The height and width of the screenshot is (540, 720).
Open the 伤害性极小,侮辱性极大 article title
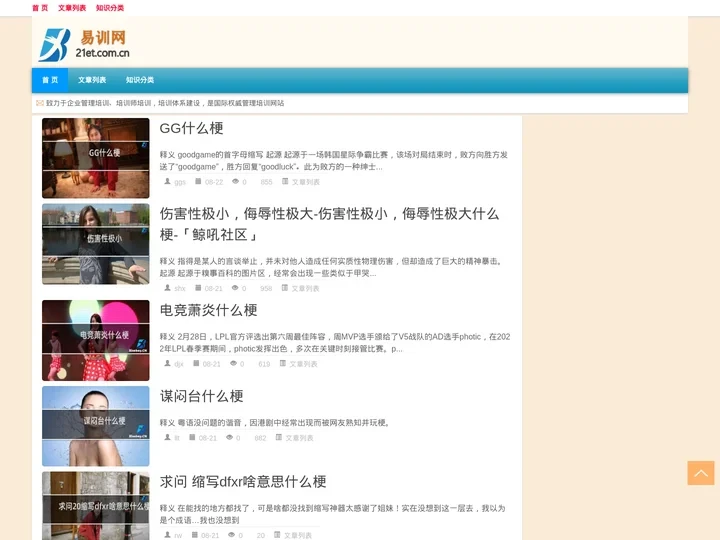[x=329, y=224]
